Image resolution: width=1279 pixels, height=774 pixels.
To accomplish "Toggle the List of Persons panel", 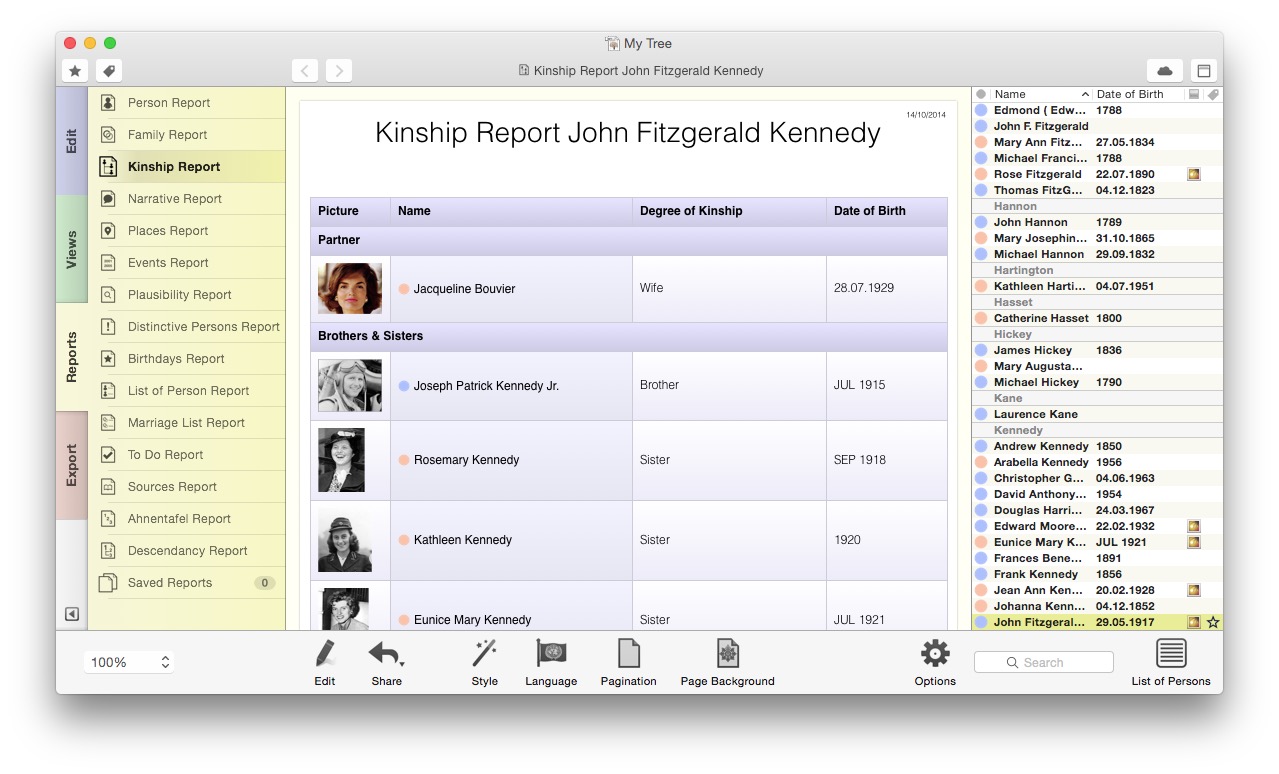I will (x=1171, y=663).
